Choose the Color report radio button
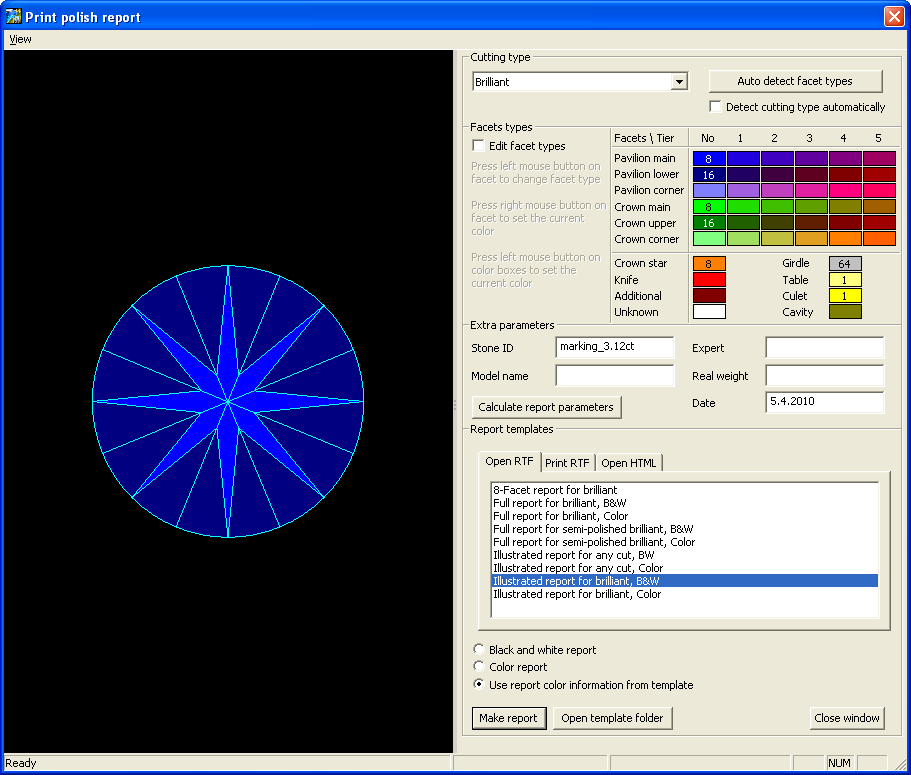The height and width of the screenshot is (775, 911). pos(479,667)
